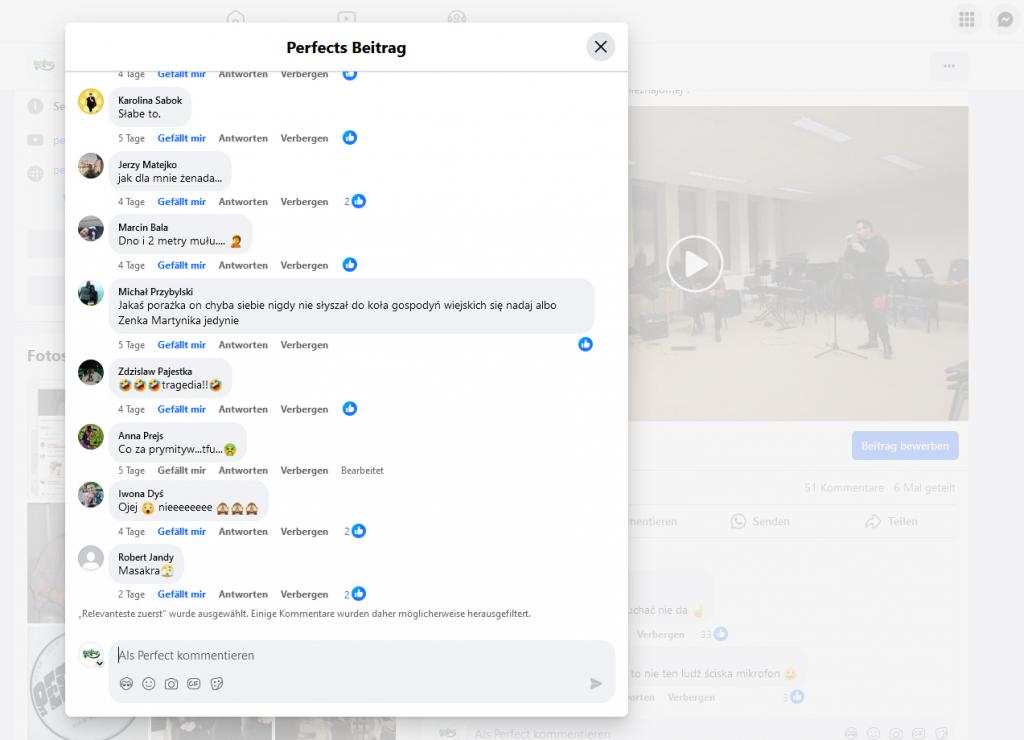Play the video in background post
Image resolution: width=1024 pixels, height=740 pixels.
[694, 264]
